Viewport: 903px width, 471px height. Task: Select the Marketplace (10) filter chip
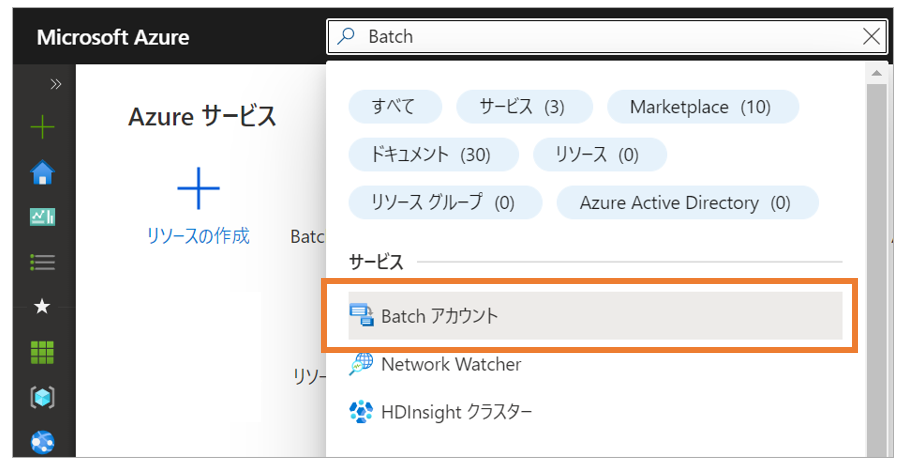click(703, 107)
